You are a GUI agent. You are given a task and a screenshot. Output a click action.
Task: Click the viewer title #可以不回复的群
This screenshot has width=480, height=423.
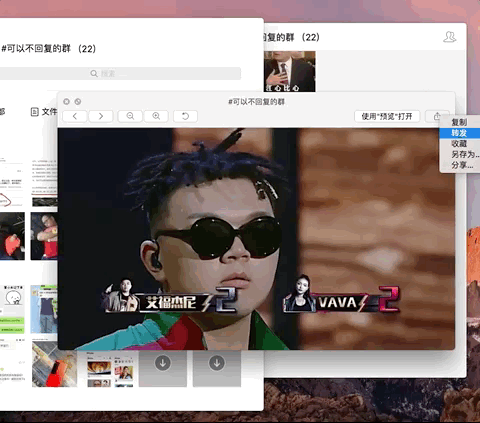tap(256, 101)
